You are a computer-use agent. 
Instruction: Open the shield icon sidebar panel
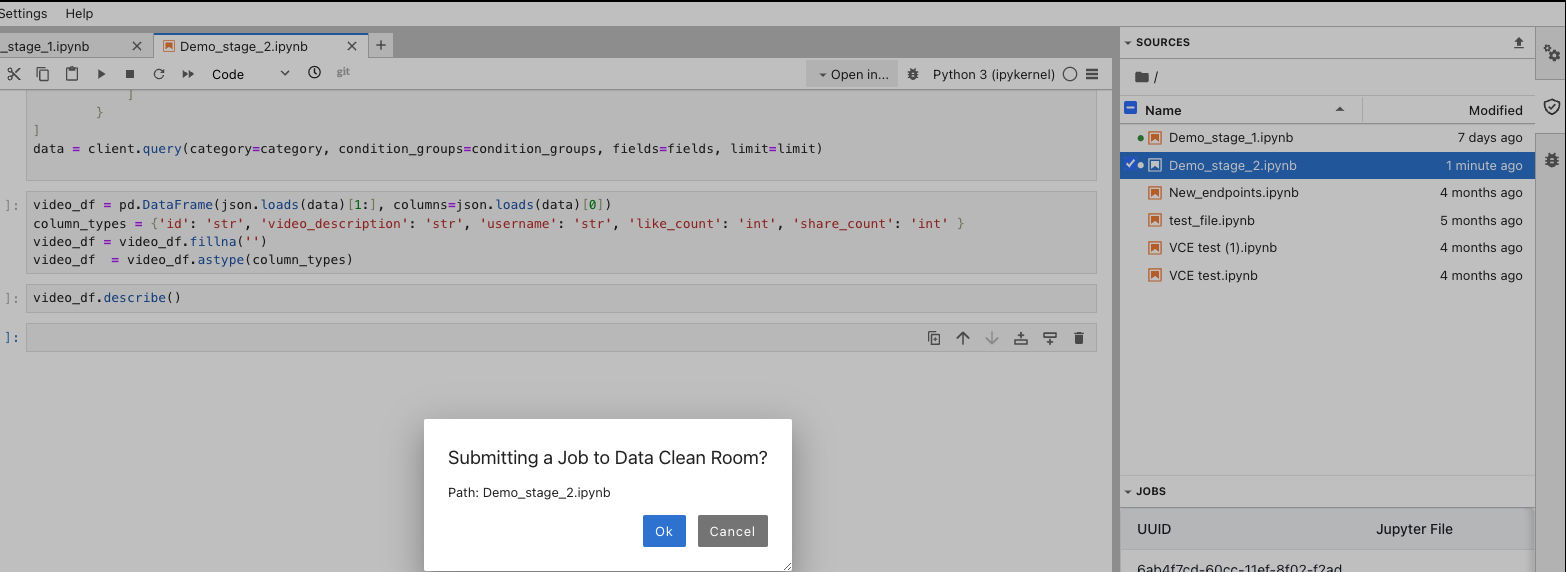[1551, 106]
